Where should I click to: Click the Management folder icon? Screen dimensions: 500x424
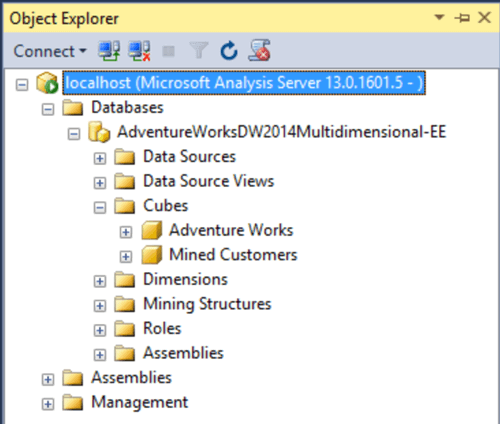73,402
